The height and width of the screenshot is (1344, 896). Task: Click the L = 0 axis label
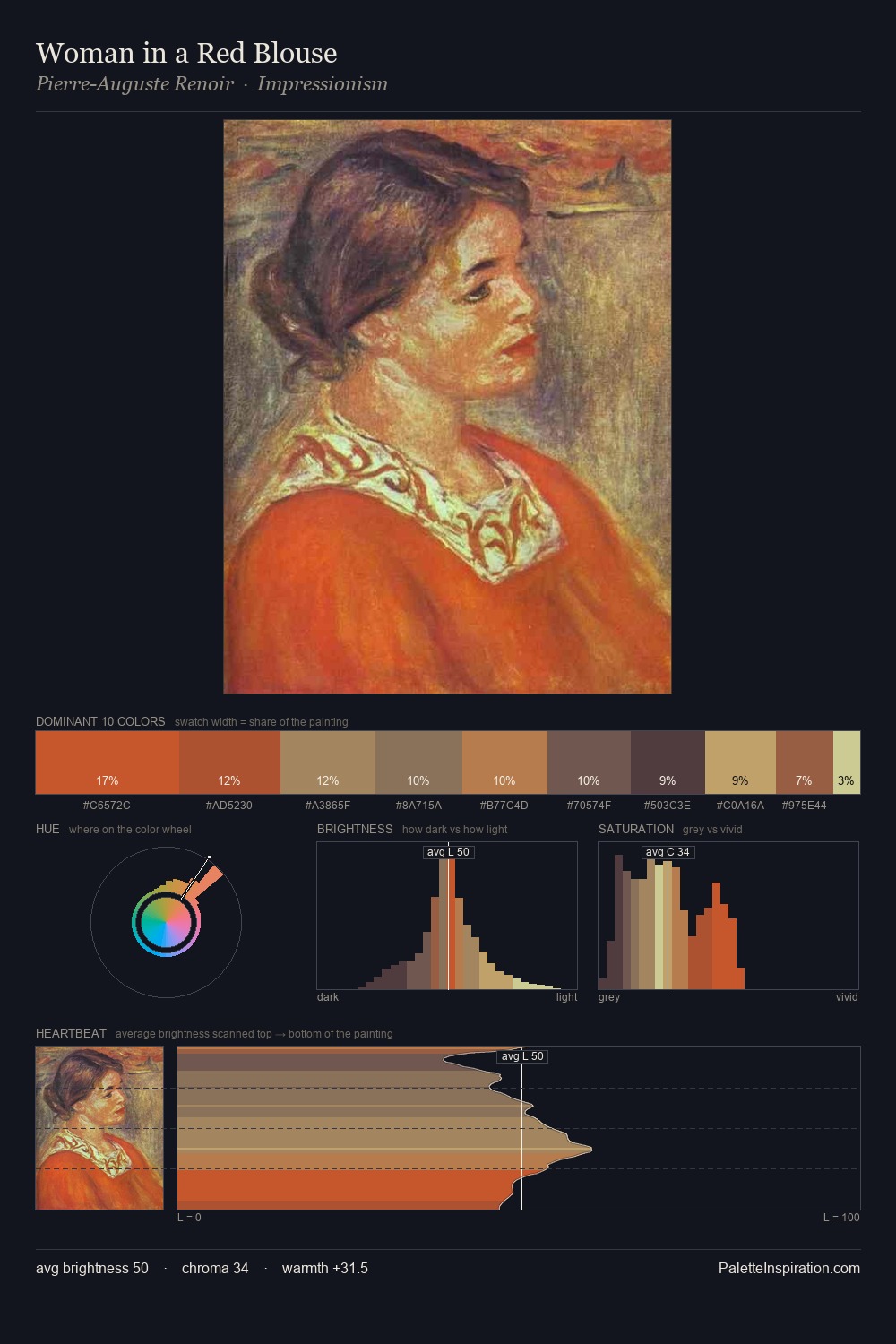tap(189, 1218)
